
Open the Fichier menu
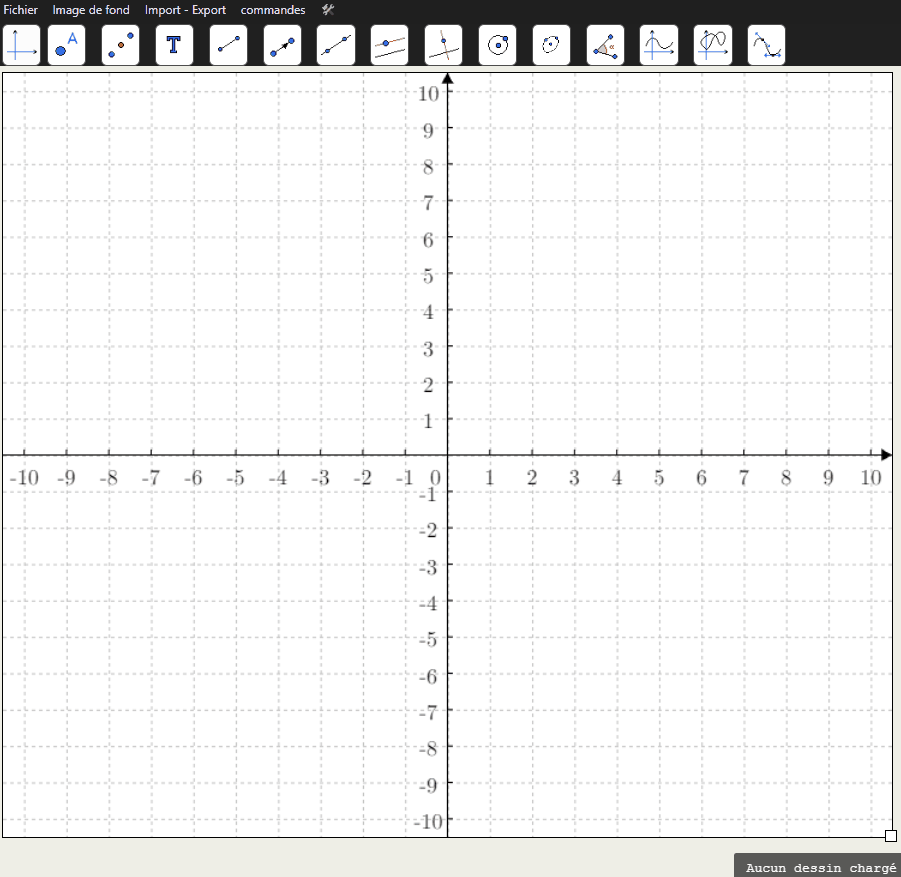[x=21, y=10]
